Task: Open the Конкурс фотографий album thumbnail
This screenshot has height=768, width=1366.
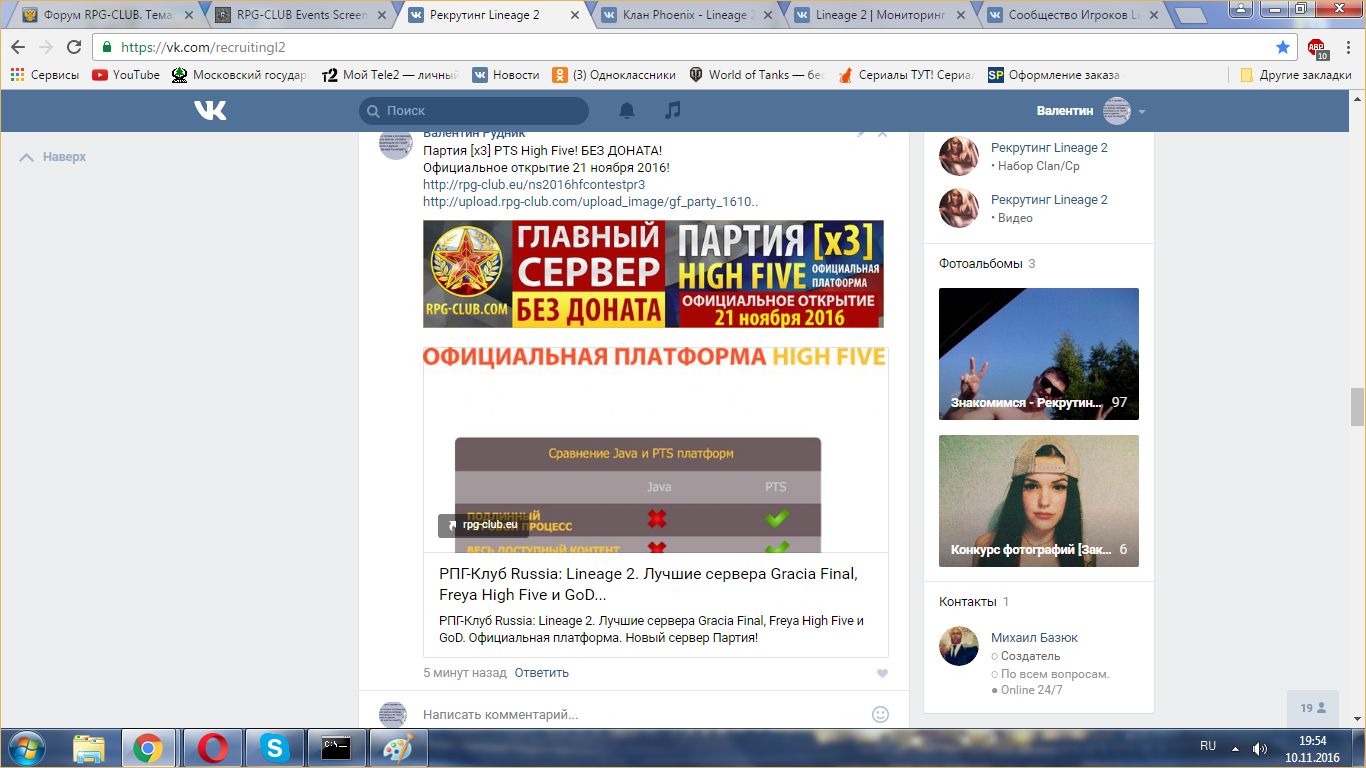Action: (x=1039, y=501)
